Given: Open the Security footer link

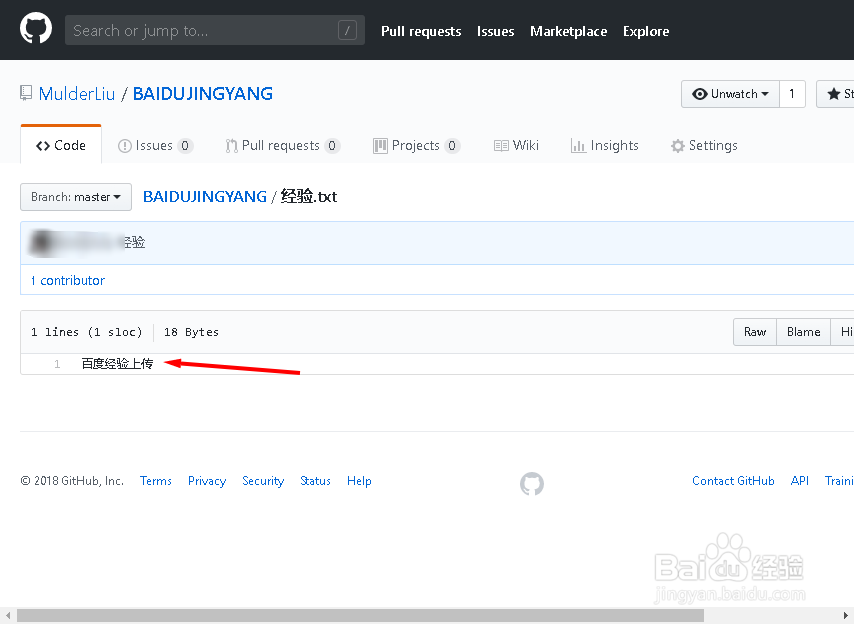Looking at the screenshot, I should pos(263,481).
